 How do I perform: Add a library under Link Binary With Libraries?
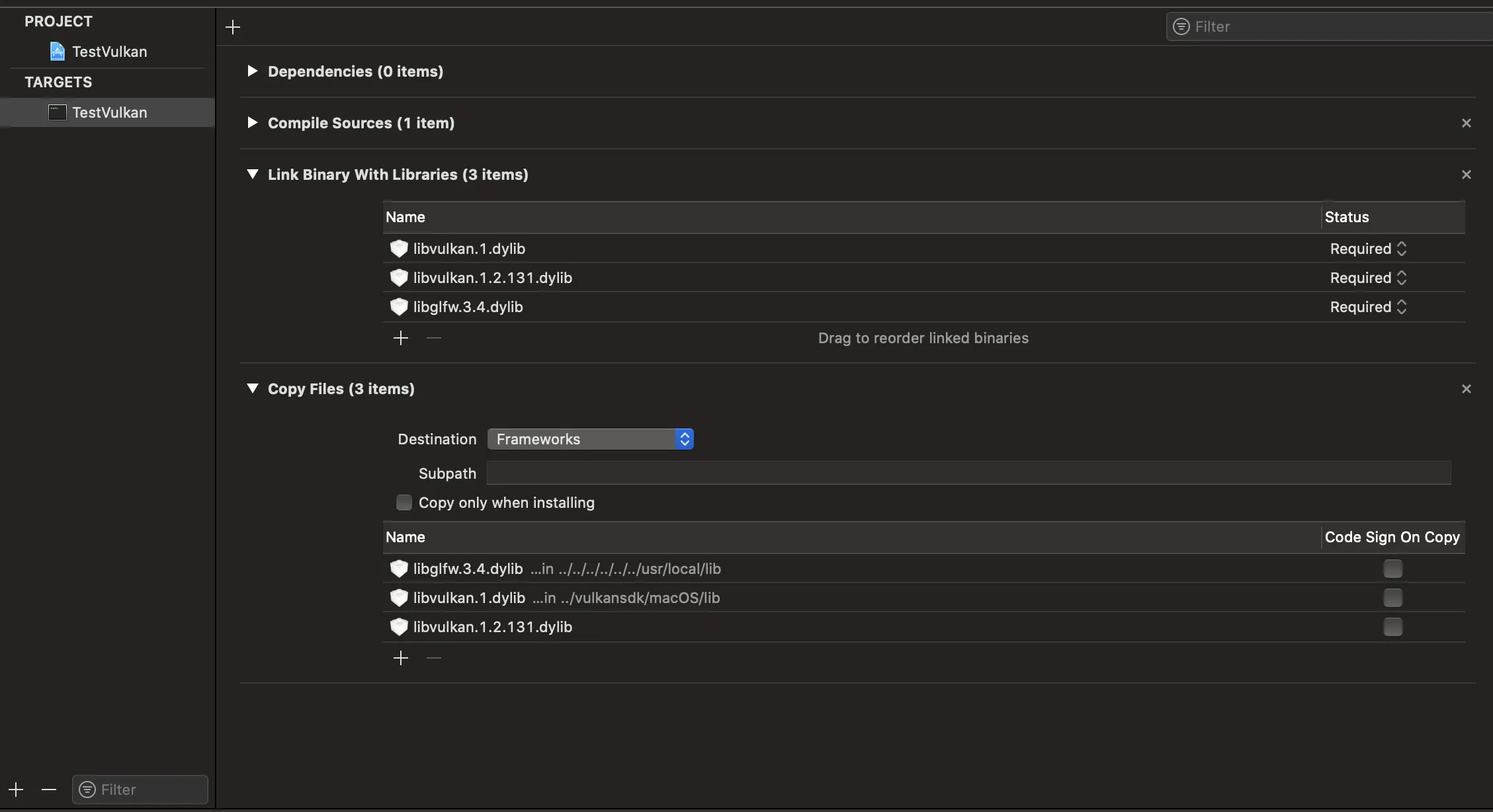400,338
